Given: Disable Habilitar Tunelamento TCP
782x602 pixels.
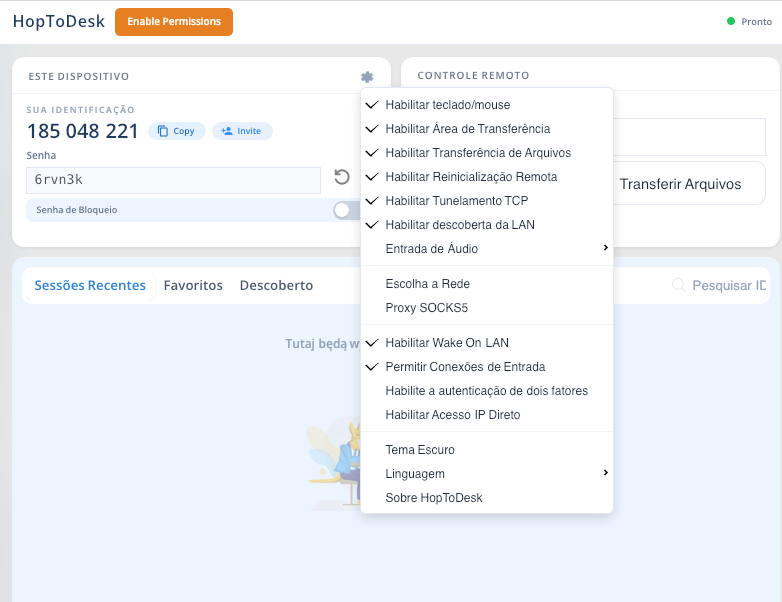Looking at the screenshot, I should point(487,201).
